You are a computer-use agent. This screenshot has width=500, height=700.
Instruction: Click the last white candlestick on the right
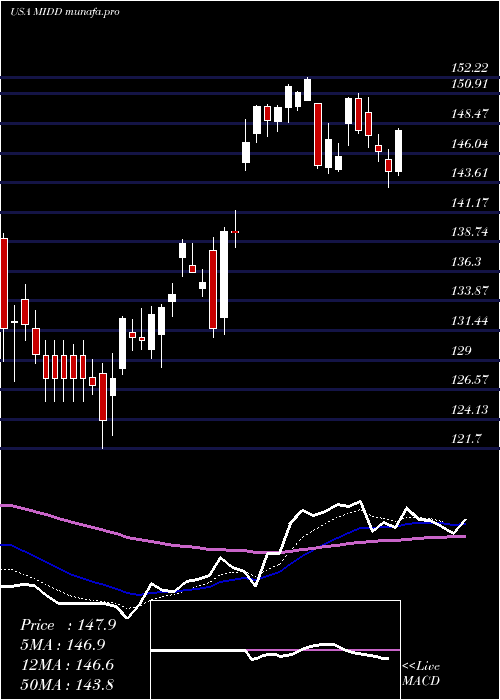point(398,151)
